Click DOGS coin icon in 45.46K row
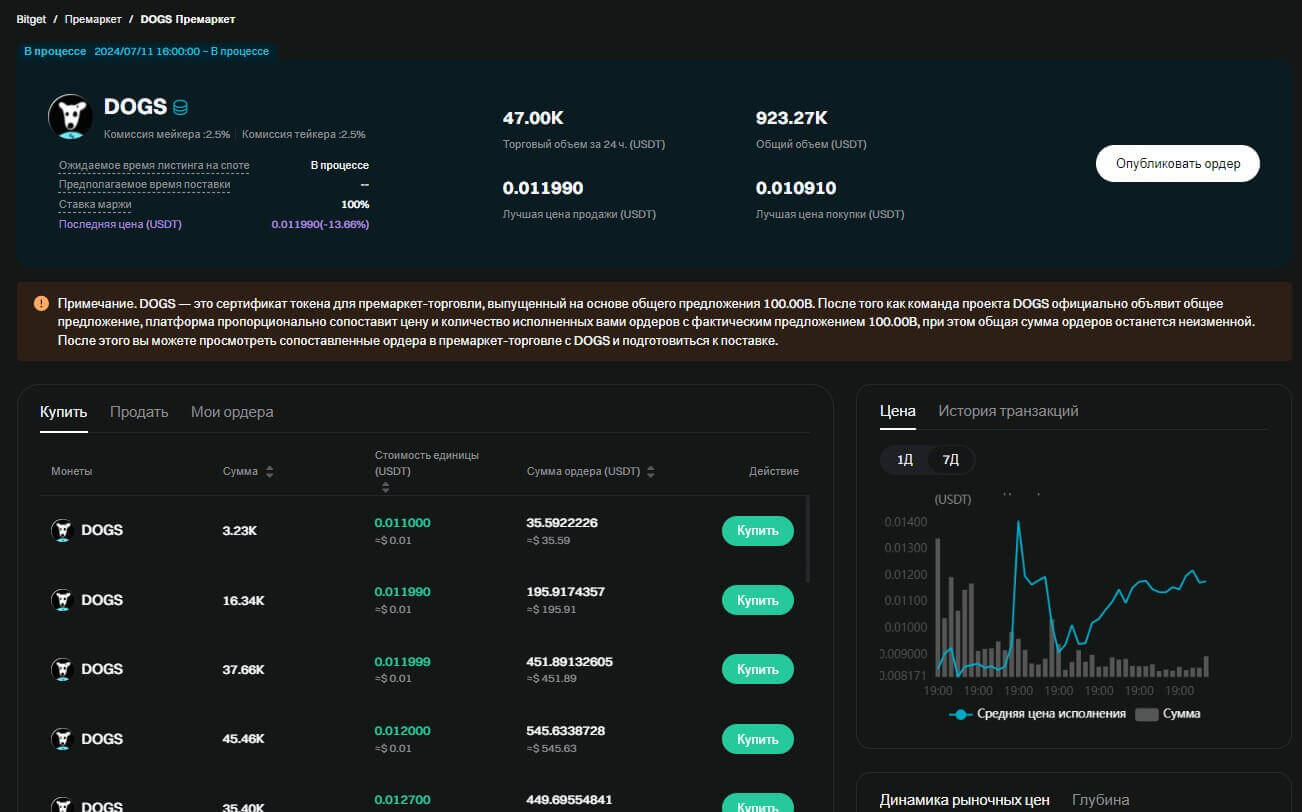The height and width of the screenshot is (812, 1302). (62, 739)
